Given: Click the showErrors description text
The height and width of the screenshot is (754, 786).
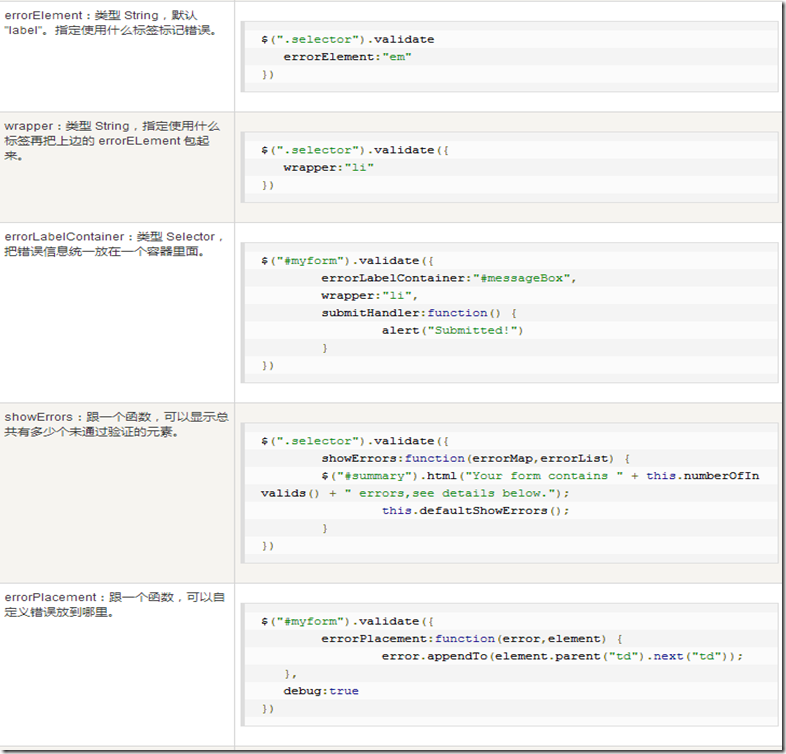Looking at the screenshot, I should coord(116,424).
